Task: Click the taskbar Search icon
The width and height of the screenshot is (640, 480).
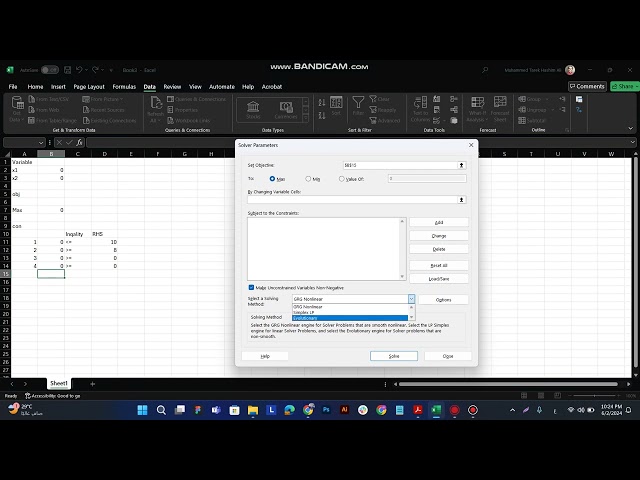Action: click(161, 410)
